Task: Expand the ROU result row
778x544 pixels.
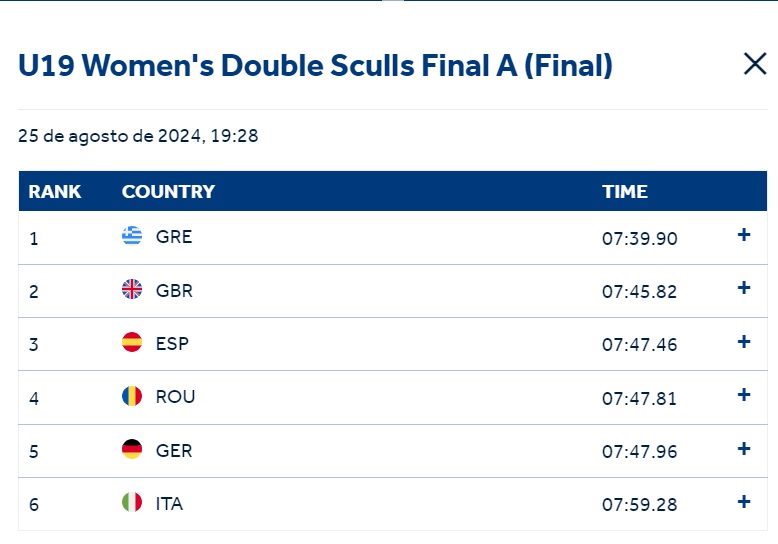Action: 743,395
